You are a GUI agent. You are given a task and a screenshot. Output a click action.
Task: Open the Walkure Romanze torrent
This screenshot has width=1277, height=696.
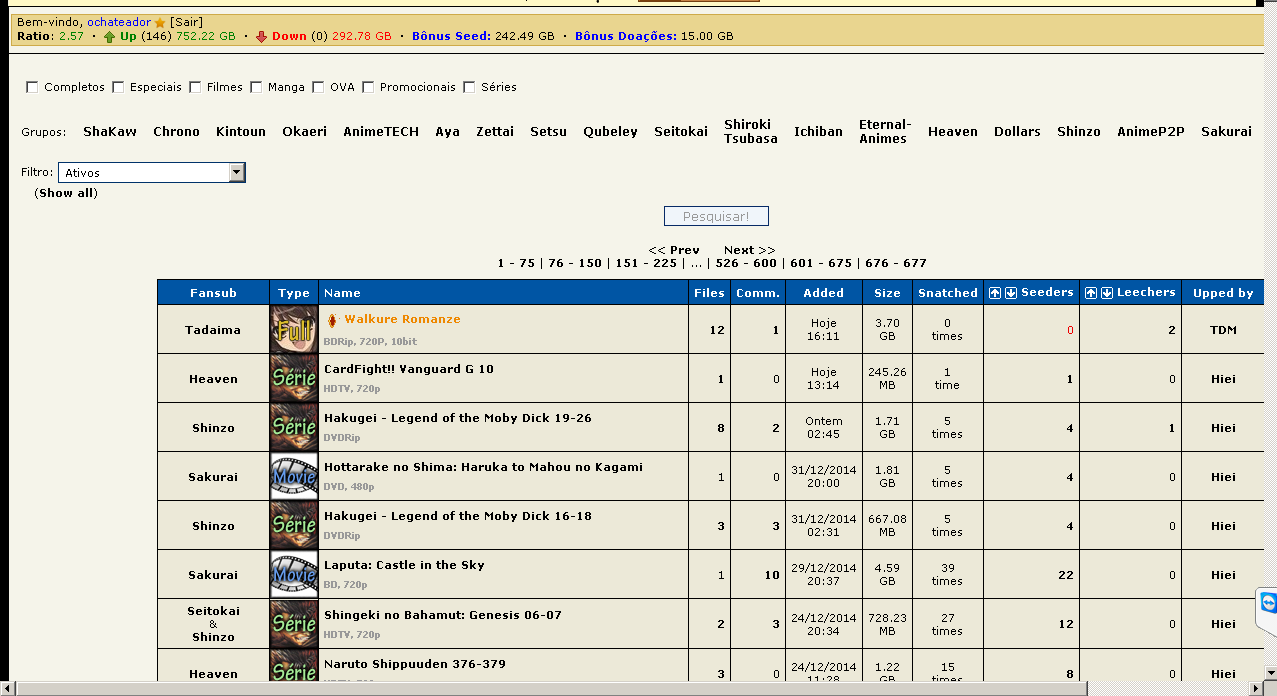(402, 320)
